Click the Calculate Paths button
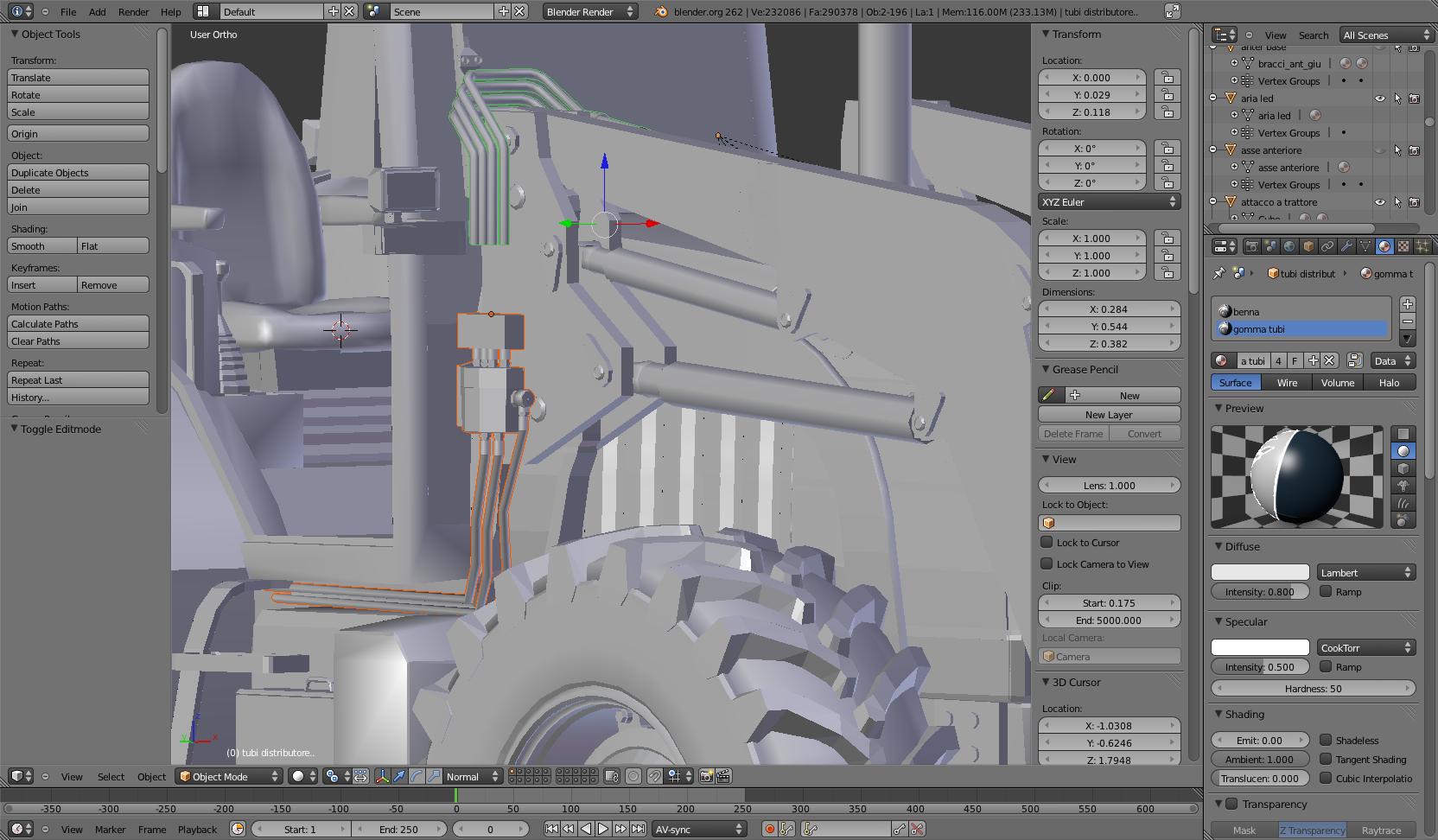 [78, 323]
